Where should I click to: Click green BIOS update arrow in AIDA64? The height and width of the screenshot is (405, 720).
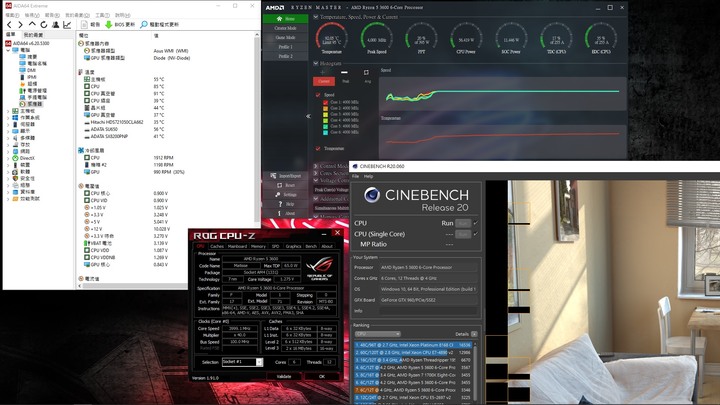(109, 24)
